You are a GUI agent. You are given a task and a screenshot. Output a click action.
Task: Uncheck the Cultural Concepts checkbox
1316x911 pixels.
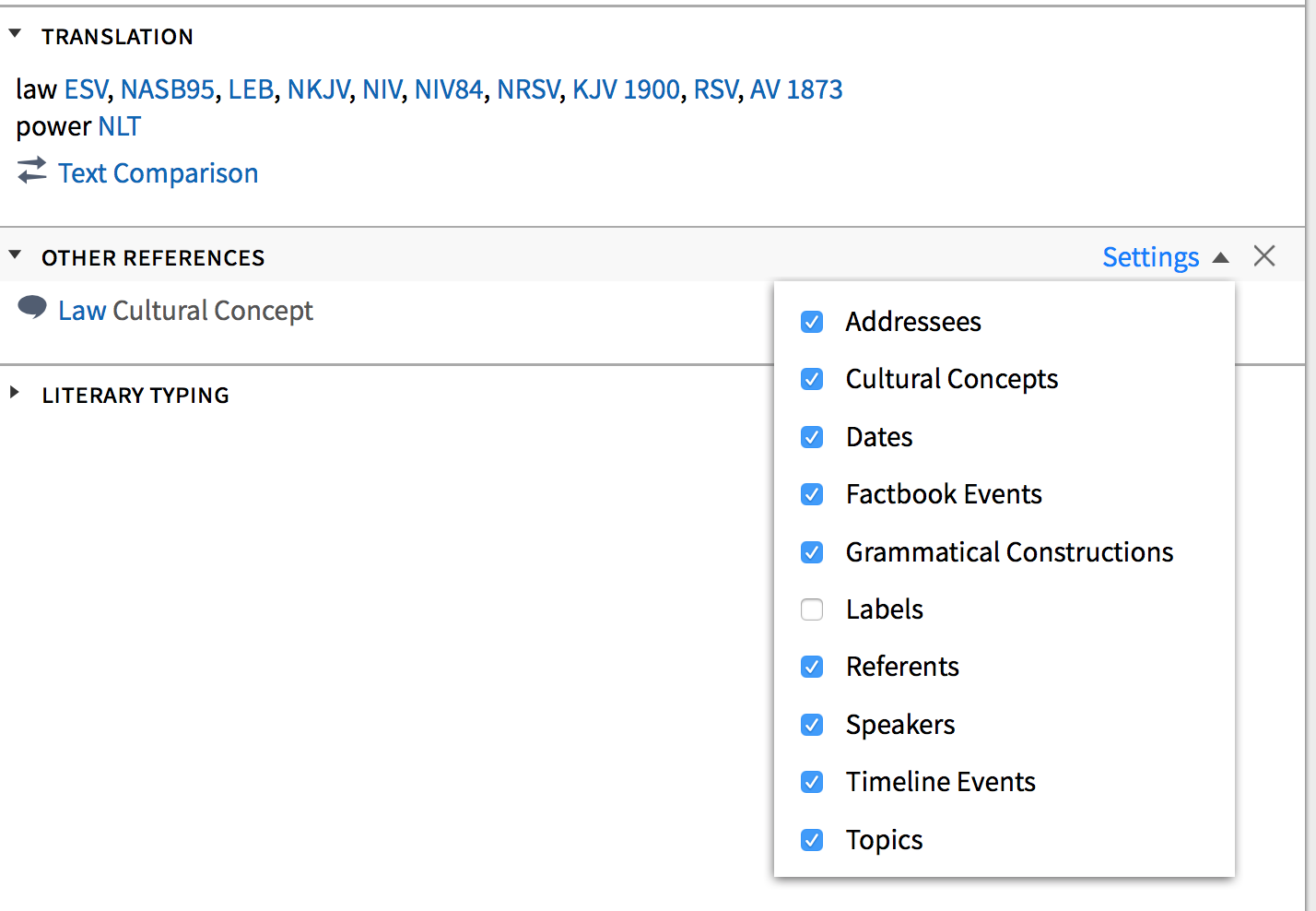[x=812, y=379]
